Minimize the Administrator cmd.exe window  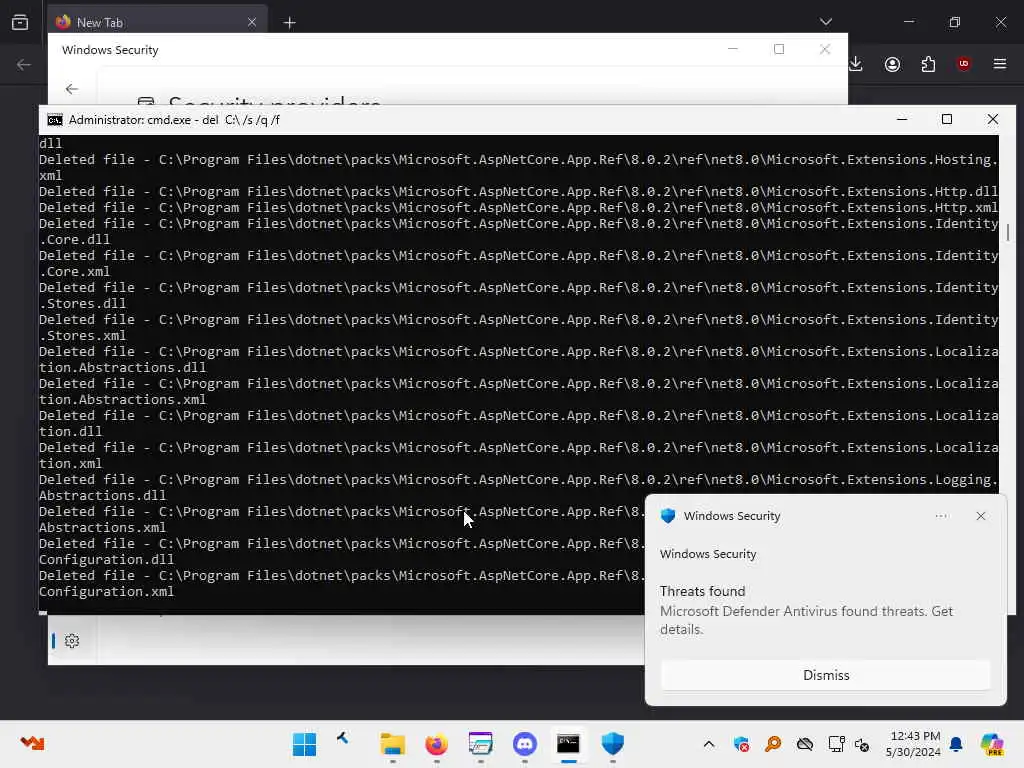pos(902,120)
